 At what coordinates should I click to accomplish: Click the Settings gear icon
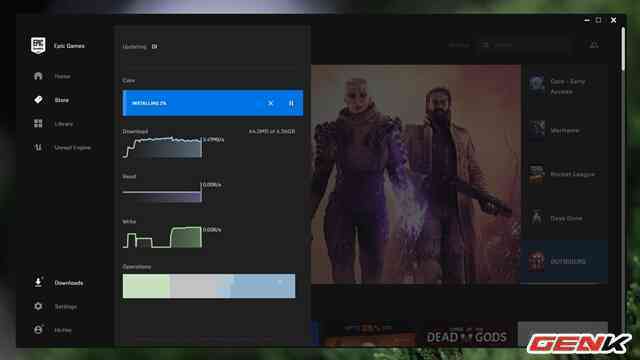[38, 306]
